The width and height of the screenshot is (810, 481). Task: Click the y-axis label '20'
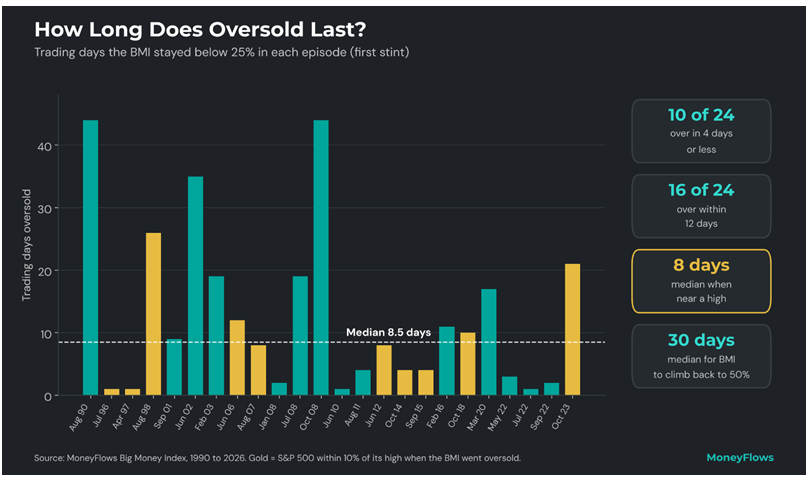pos(44,272)
